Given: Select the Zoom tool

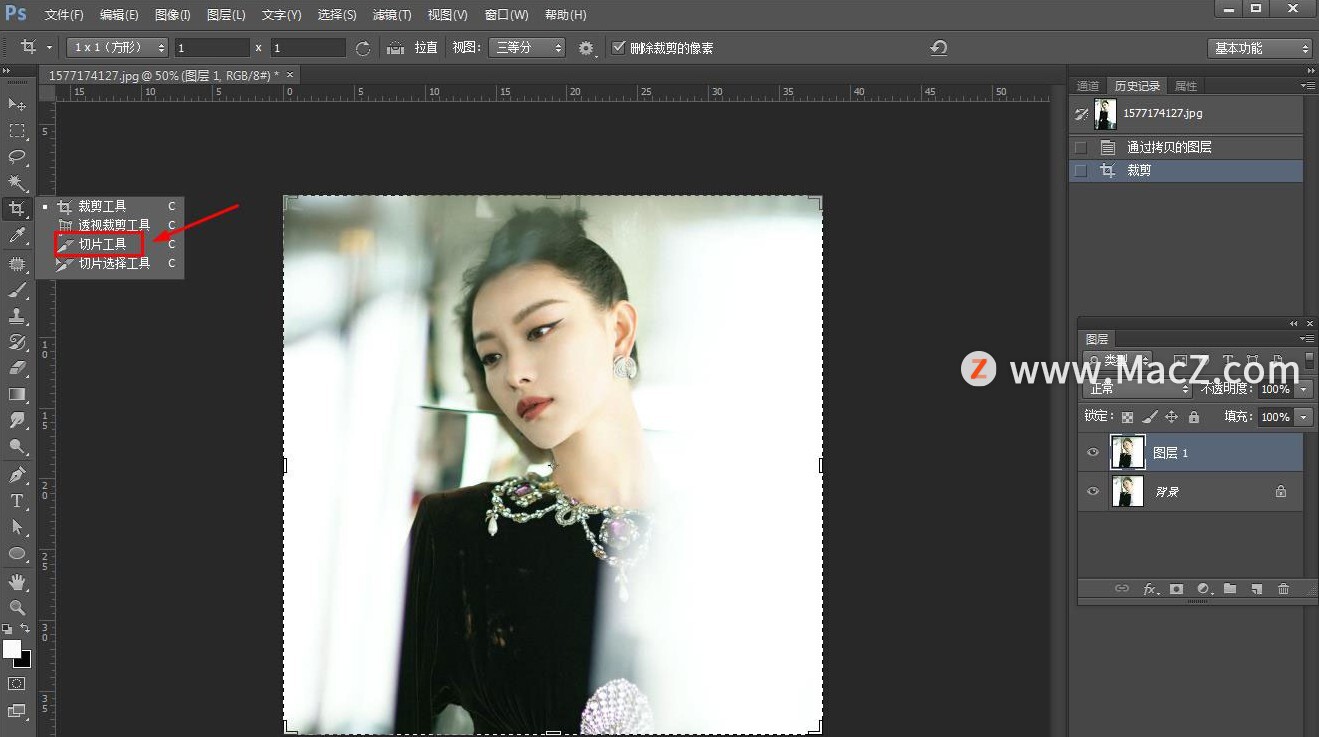Looking at the screenshot, I should [x=17, y=607].
